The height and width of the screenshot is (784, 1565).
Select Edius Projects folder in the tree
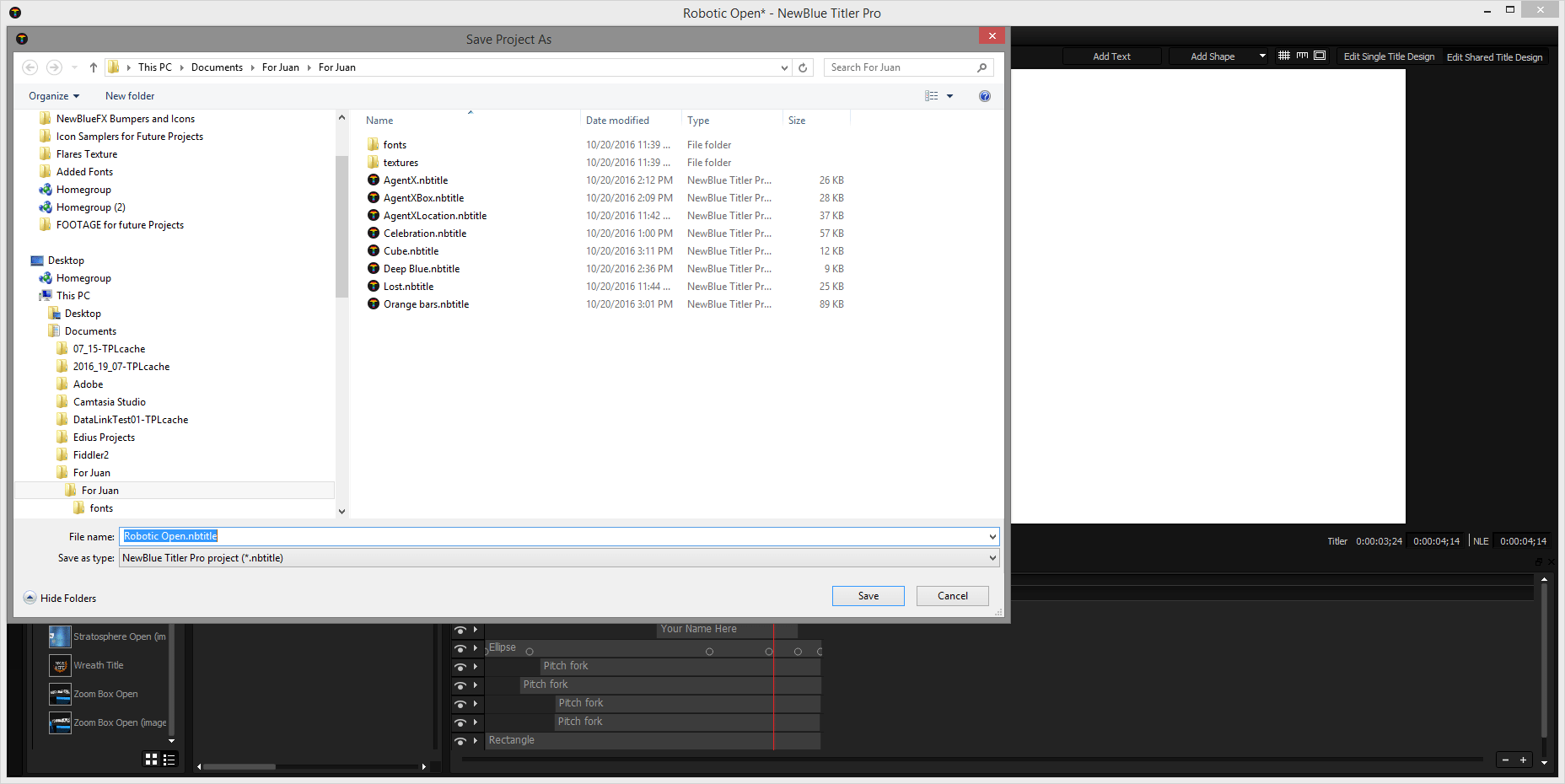click(104, 438)
